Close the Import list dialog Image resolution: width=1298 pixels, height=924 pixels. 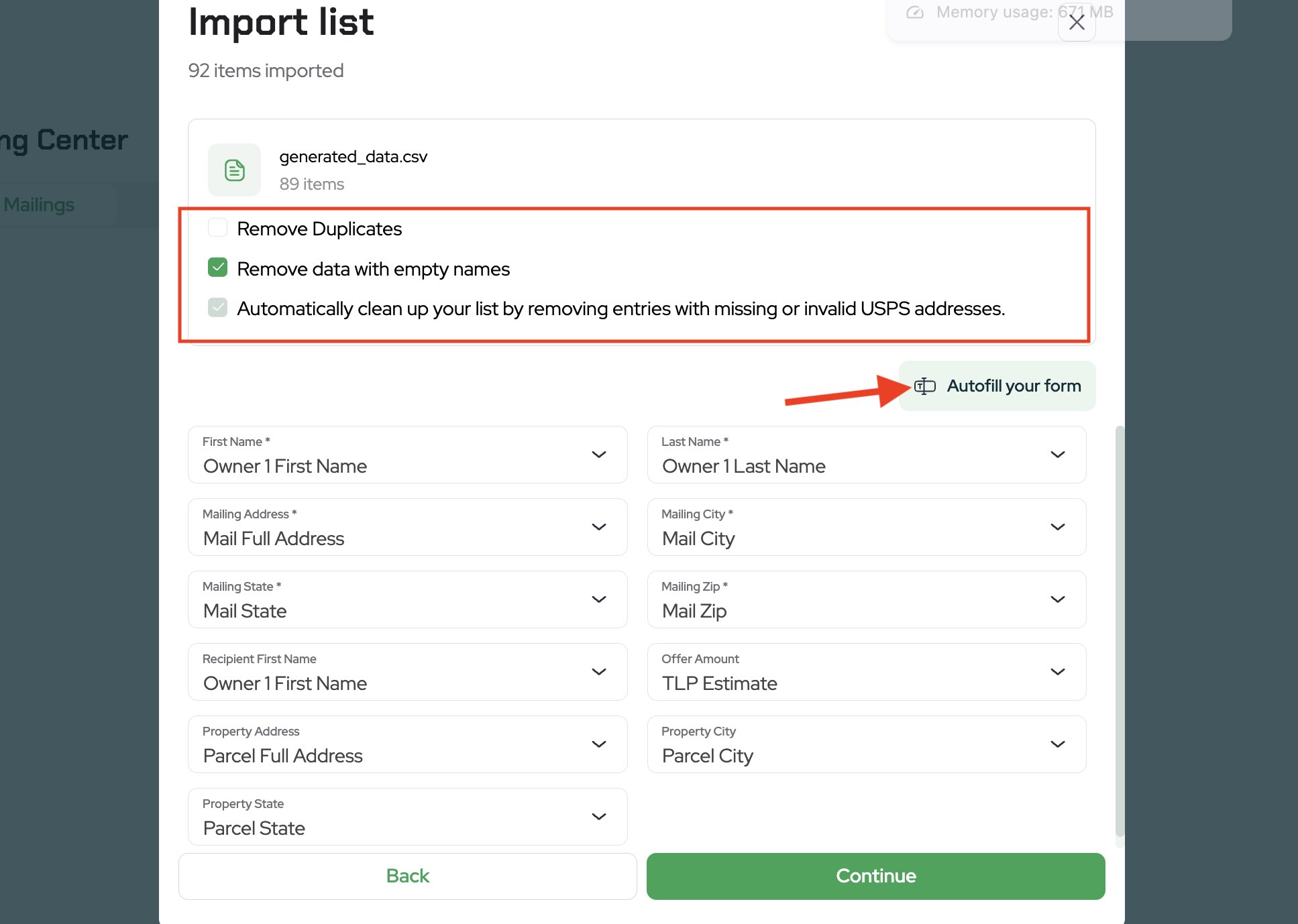[1077, 23]
